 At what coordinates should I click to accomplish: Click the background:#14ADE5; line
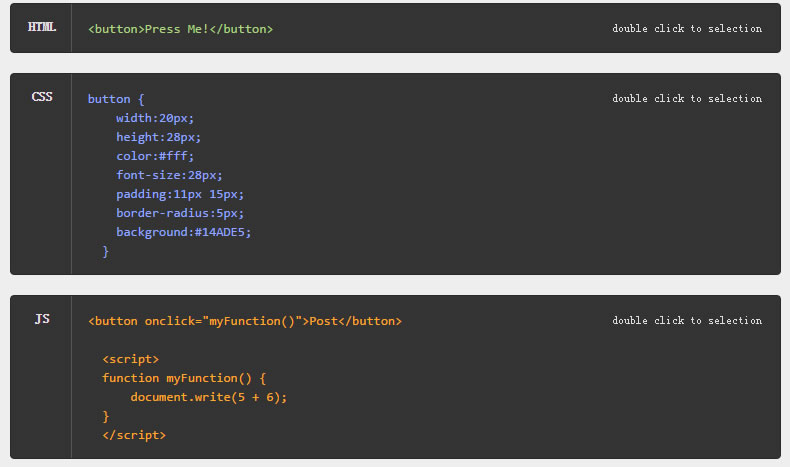tap(183, 232)
